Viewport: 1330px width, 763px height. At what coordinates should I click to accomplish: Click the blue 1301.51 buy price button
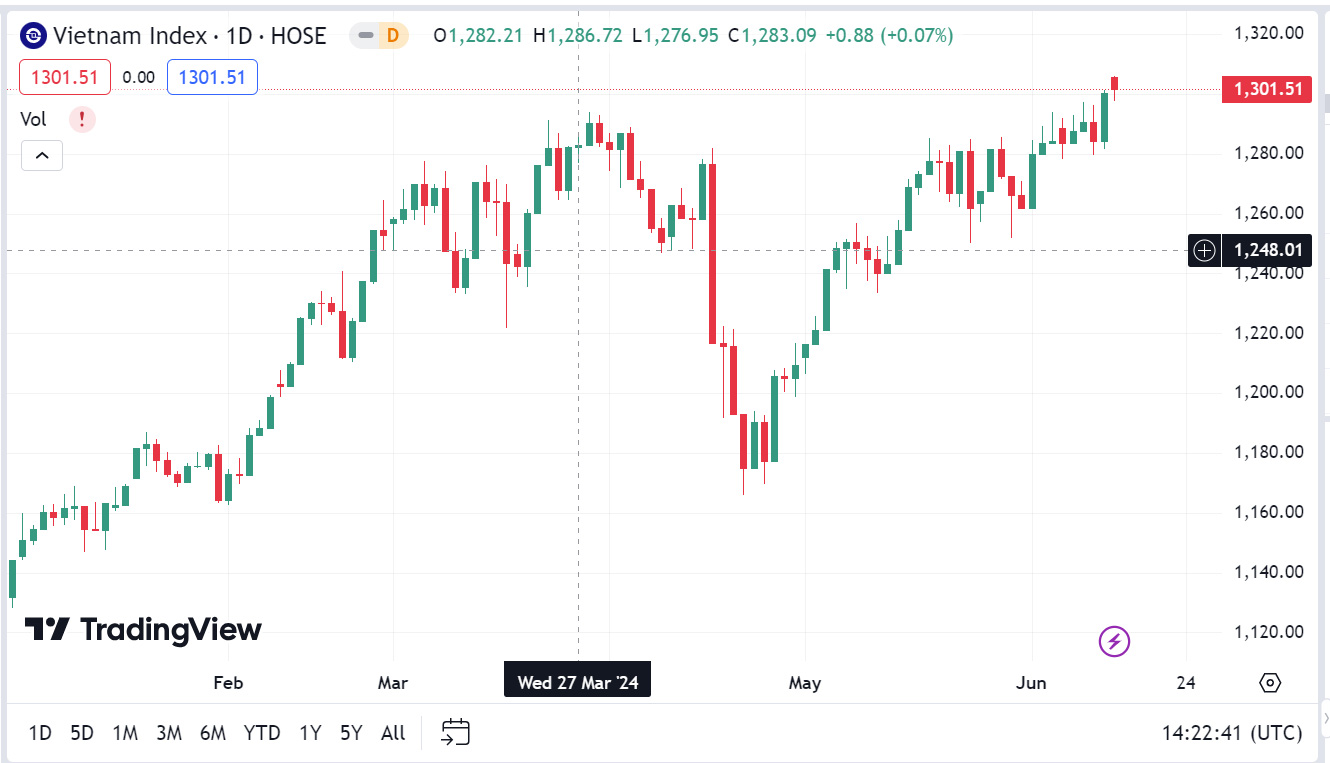(x=212, y=77)
